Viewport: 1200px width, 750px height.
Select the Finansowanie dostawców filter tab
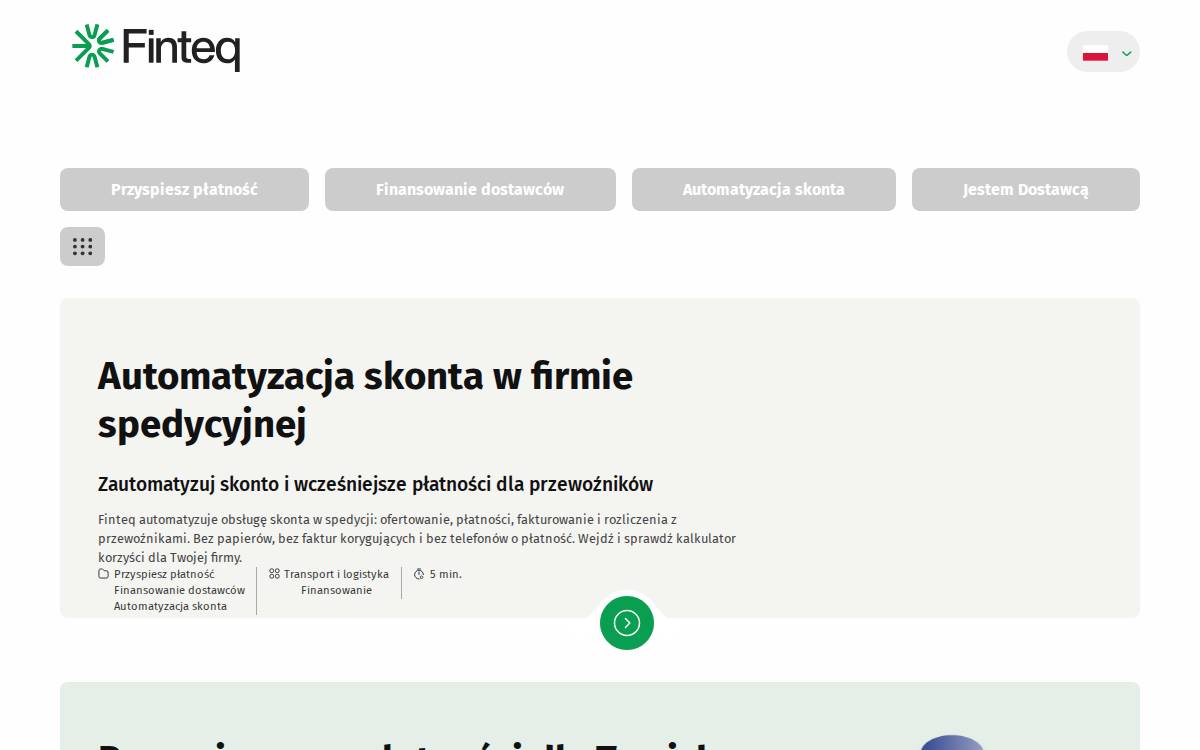[470, 189]
